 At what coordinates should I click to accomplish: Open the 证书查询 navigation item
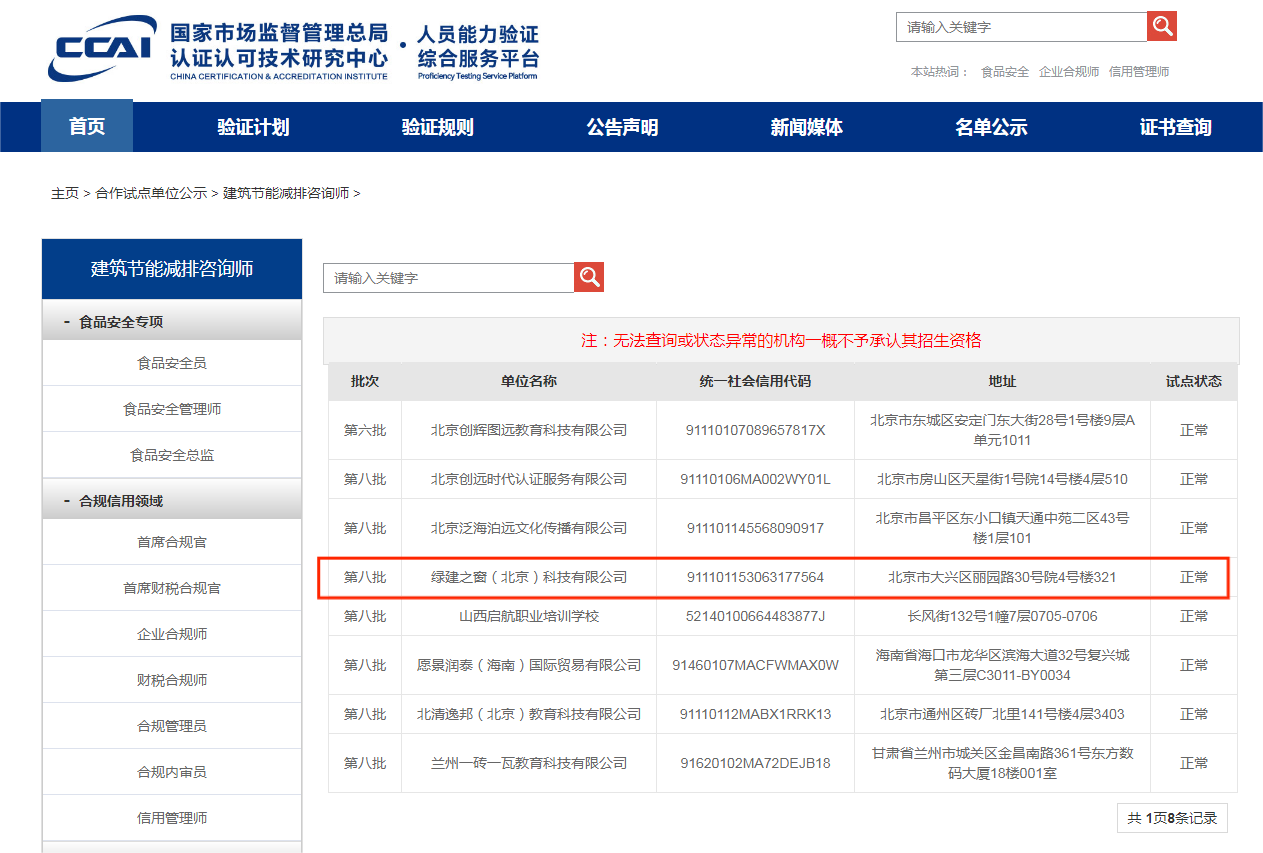(x=1175, y=127)
